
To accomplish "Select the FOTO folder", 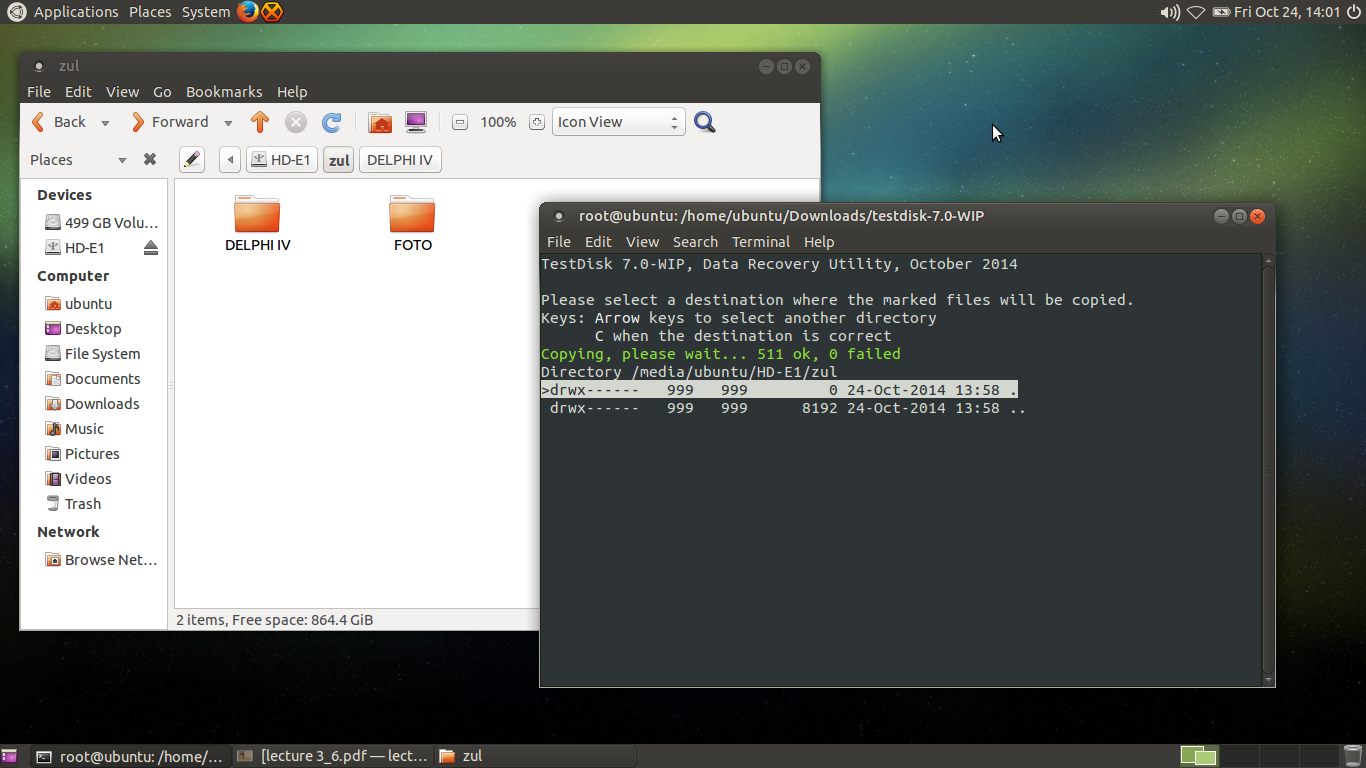I will click(412, 224).
